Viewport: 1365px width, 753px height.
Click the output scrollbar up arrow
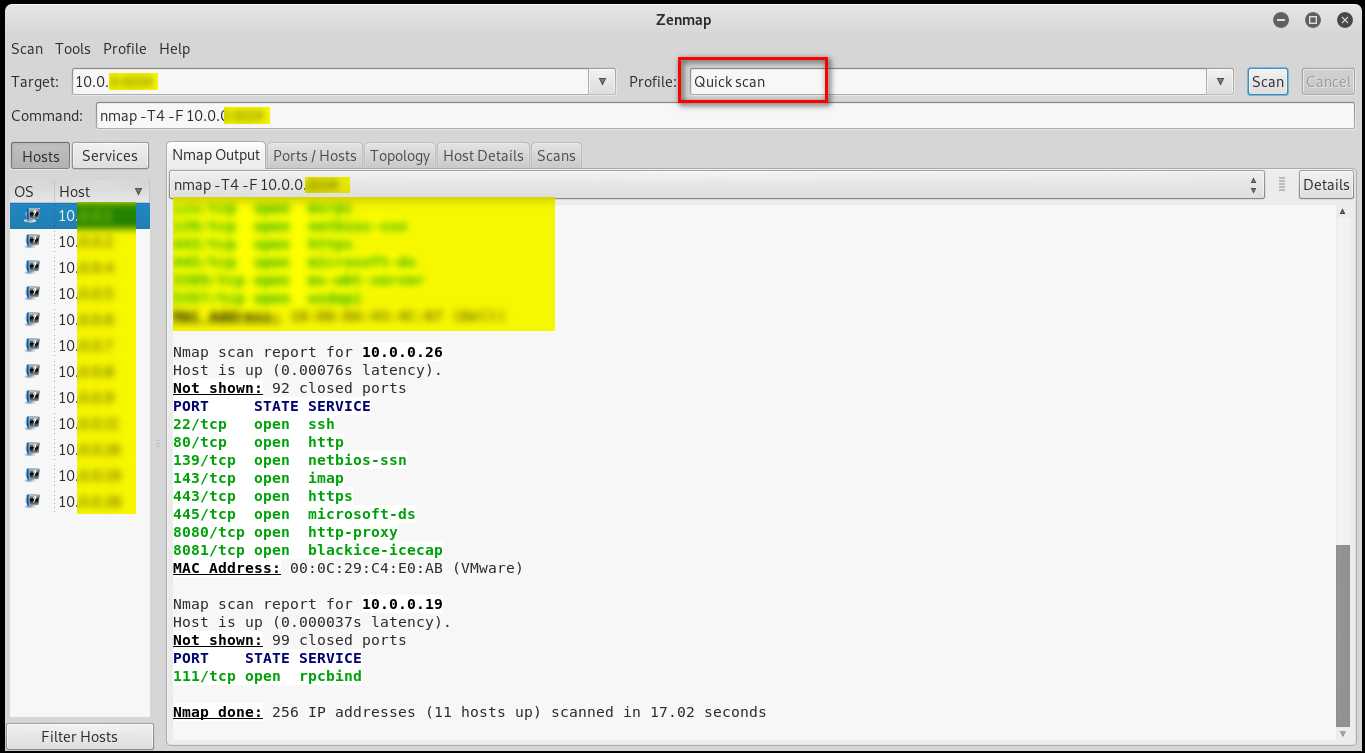1343,211
